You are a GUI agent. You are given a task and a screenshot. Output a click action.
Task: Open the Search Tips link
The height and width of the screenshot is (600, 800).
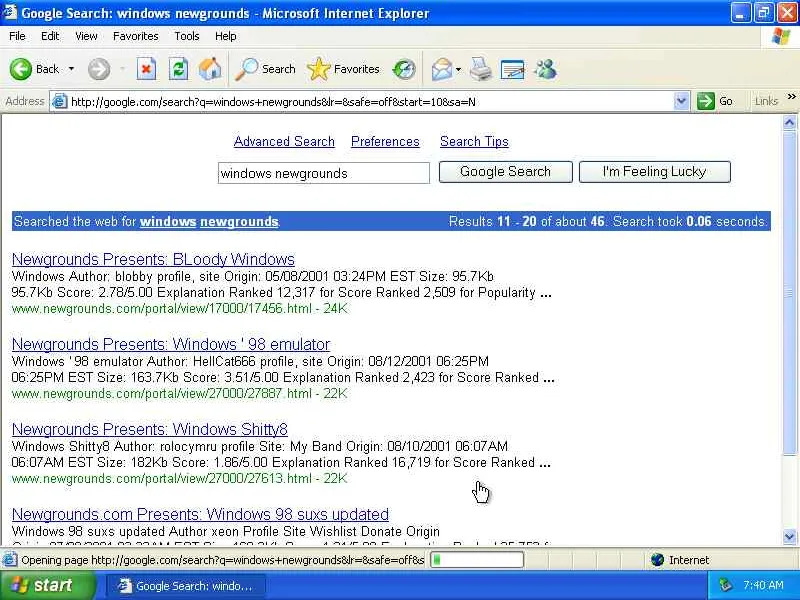coord(474,141)
